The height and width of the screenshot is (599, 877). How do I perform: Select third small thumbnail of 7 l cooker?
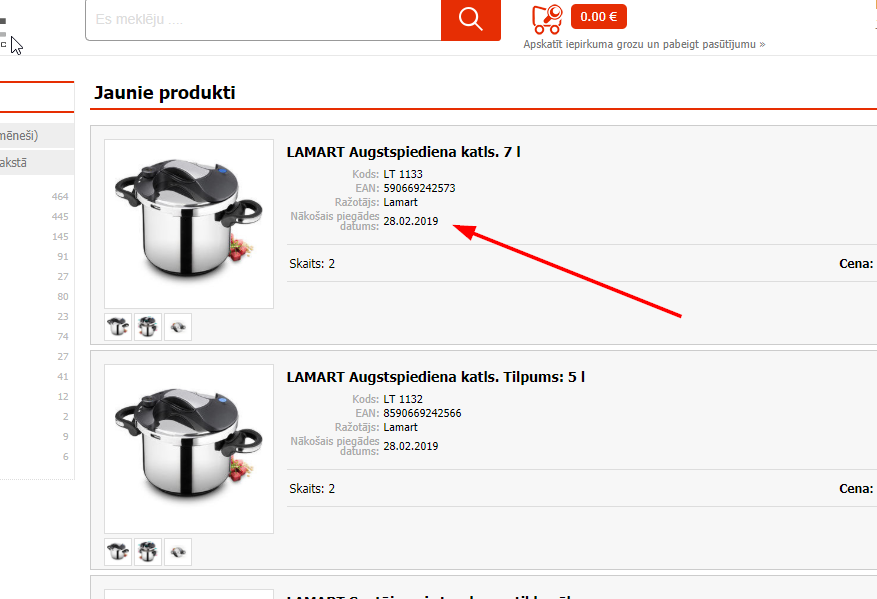(x=178, y=327)
